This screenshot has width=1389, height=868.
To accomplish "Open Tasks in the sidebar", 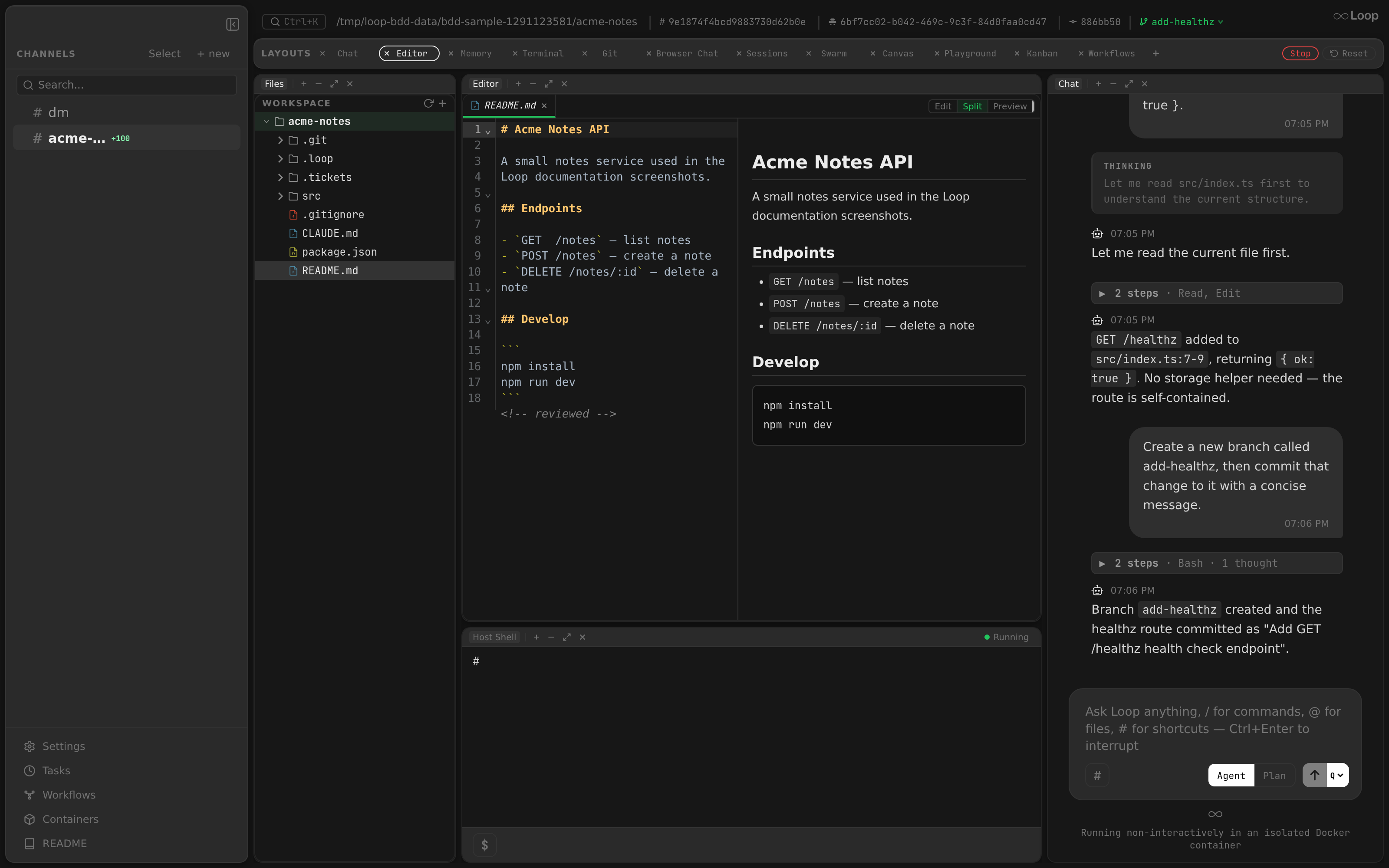I will tap(47, 770).
